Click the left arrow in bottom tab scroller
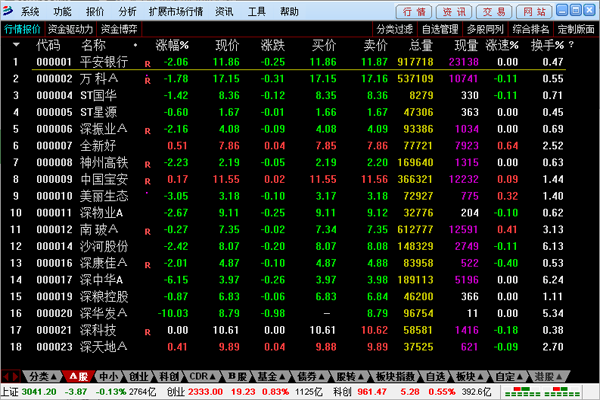600x400 pixels. pyautogui.click(x=6, y=377)
